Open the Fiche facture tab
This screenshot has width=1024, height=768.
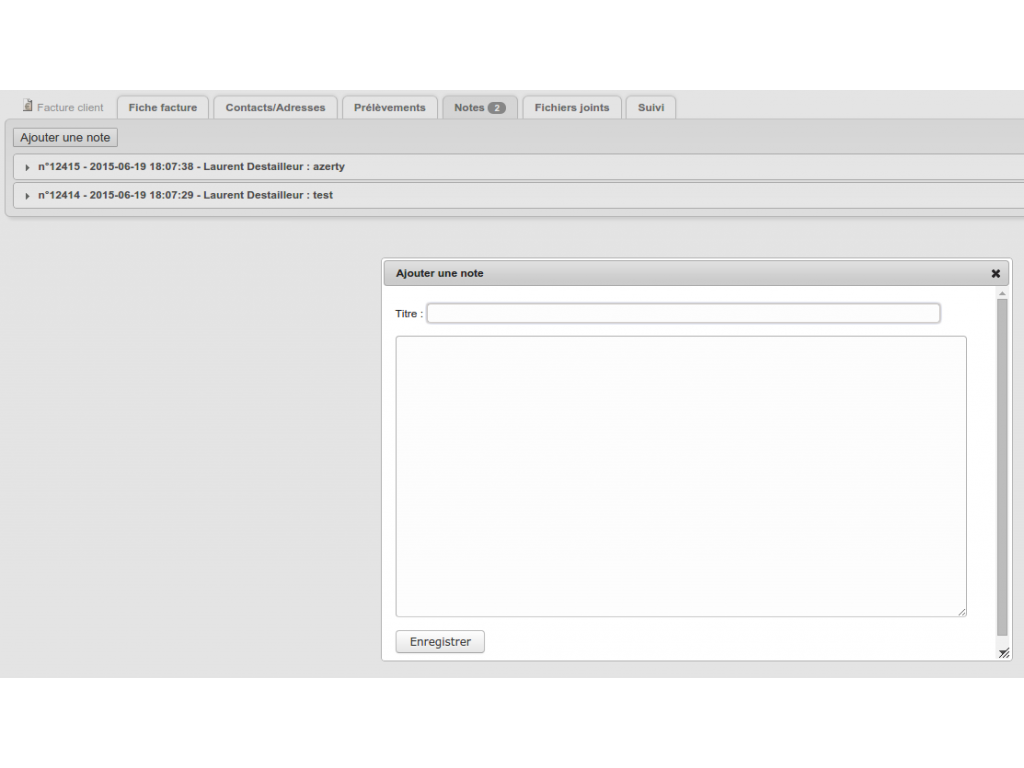[163, 108]
